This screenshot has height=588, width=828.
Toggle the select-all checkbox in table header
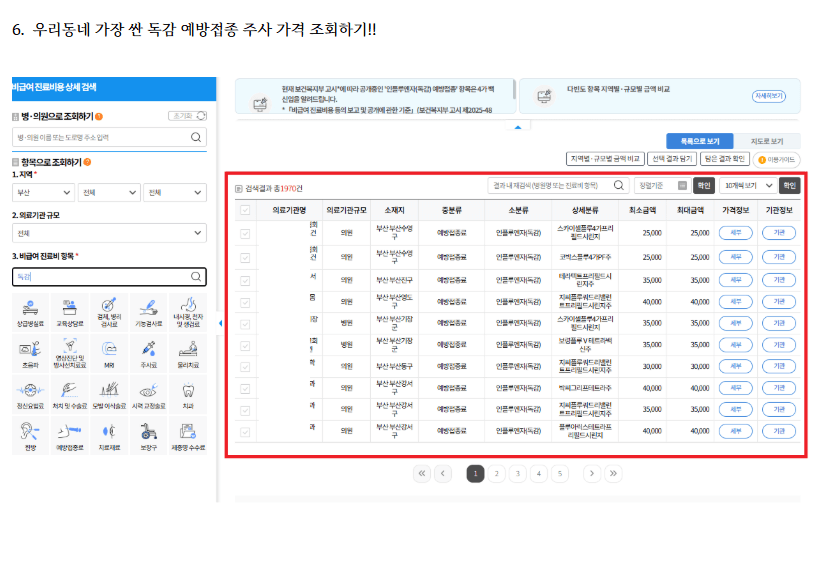(x=245, y=210)
